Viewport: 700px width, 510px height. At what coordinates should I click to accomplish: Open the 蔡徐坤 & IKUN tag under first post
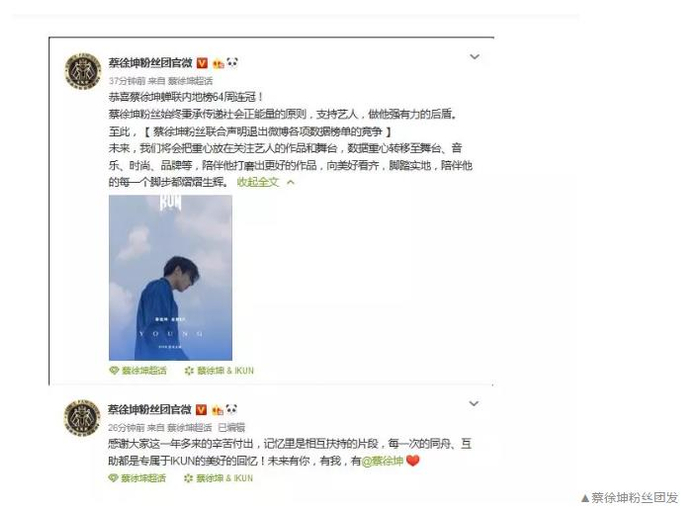[219, 371]
